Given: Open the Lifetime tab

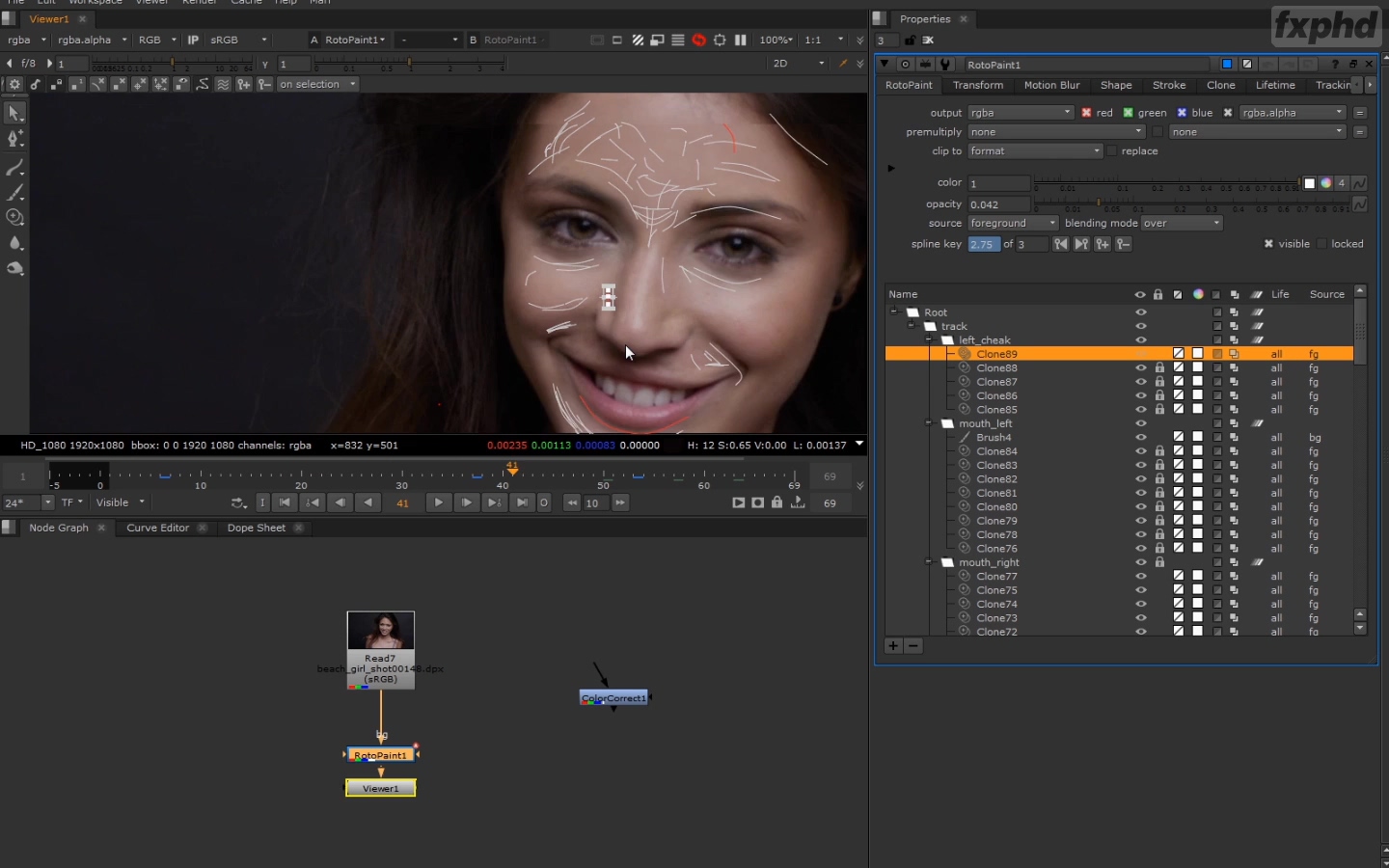Looking at the screenshot, I should point(1275,85).
